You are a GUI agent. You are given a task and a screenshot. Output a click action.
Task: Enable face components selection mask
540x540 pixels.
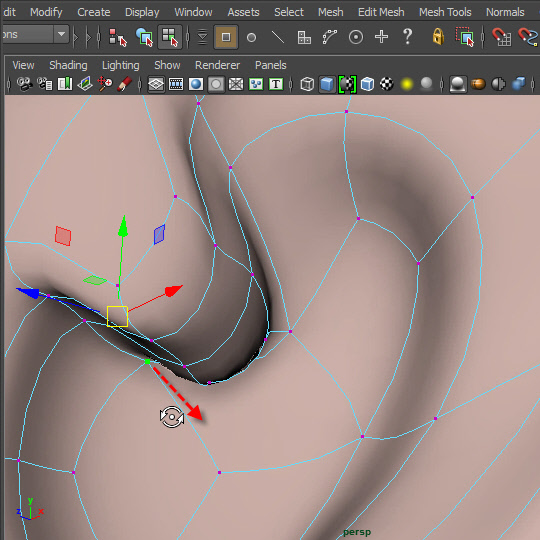[304, 37]
